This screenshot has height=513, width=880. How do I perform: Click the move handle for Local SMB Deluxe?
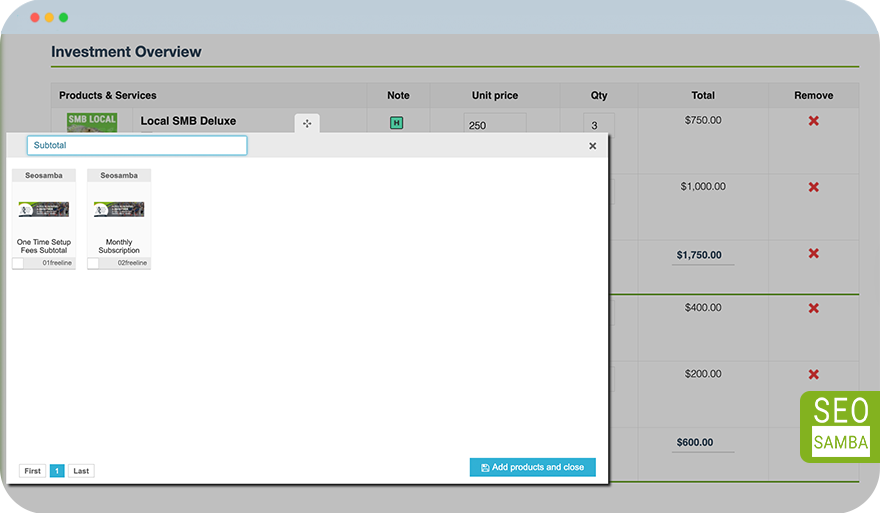tap(307, 123)
